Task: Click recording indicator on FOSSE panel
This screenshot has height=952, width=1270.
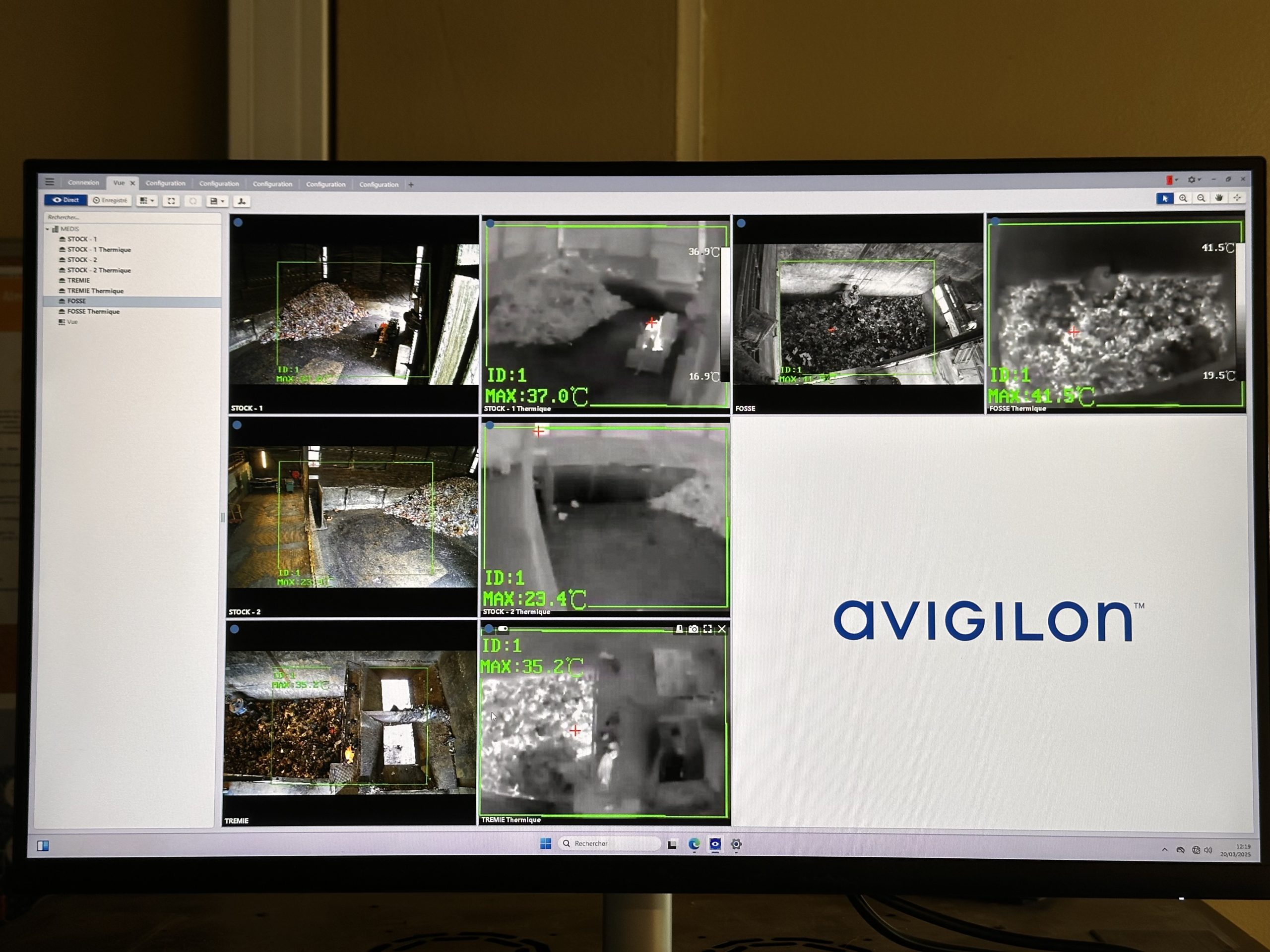Action: tap(741, 223)
